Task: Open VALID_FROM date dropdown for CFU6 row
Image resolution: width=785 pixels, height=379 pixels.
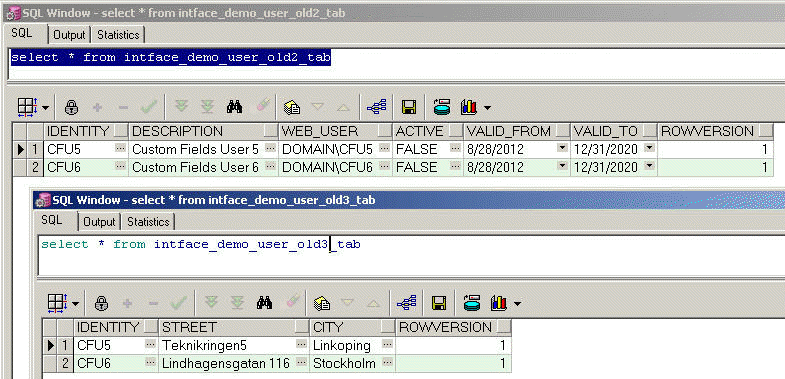Action: (563, 166)
